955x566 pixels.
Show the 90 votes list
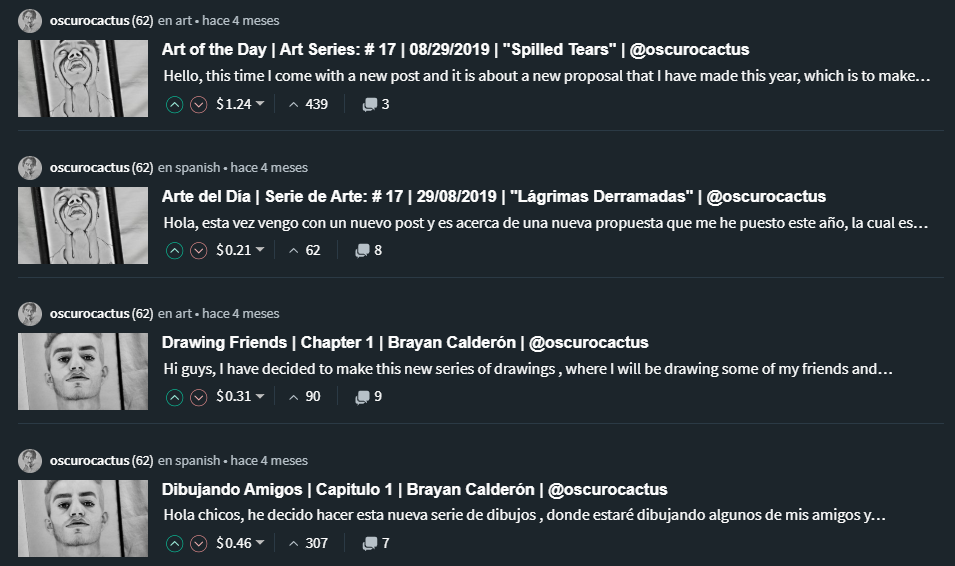[x=305, y=397]
